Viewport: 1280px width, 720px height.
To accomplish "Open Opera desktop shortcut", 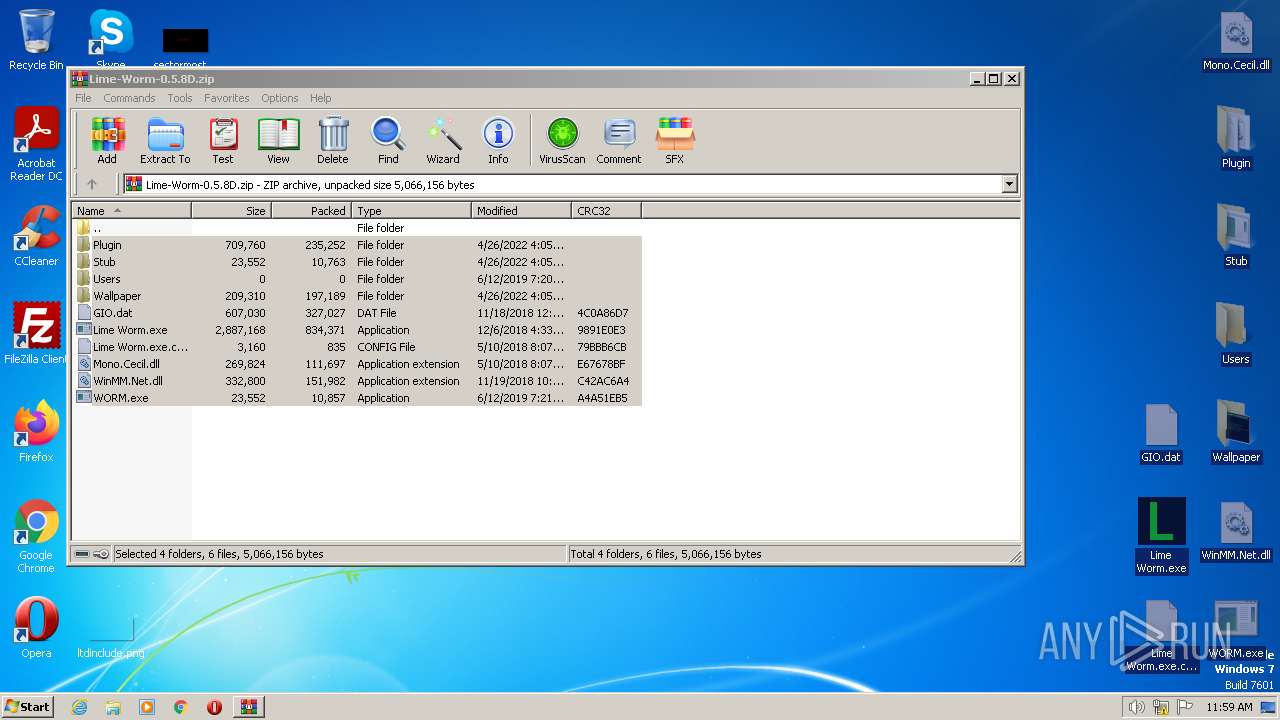I will click(36, 628).
